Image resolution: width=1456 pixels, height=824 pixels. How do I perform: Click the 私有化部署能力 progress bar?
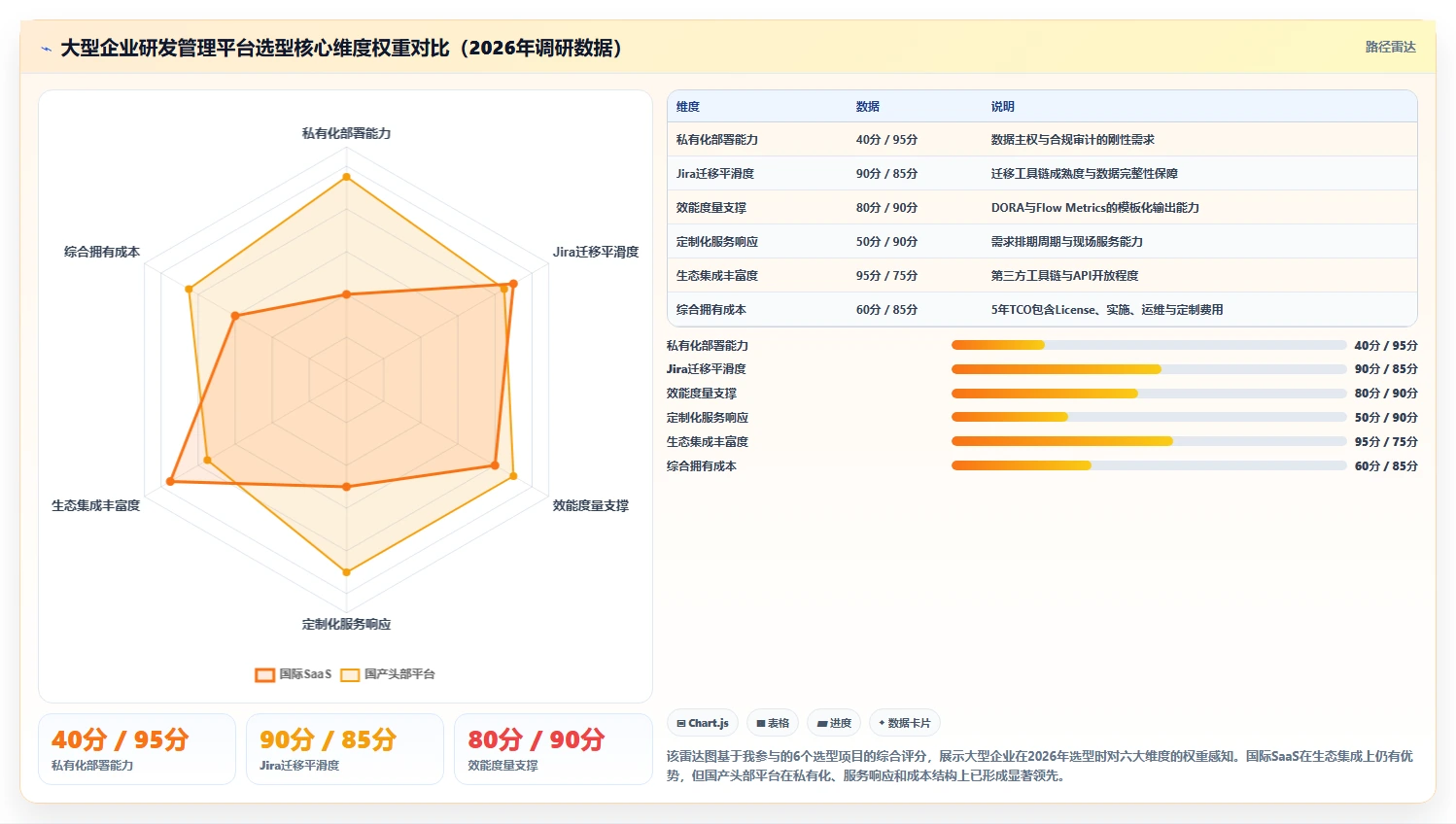[x=1149, y=345]
